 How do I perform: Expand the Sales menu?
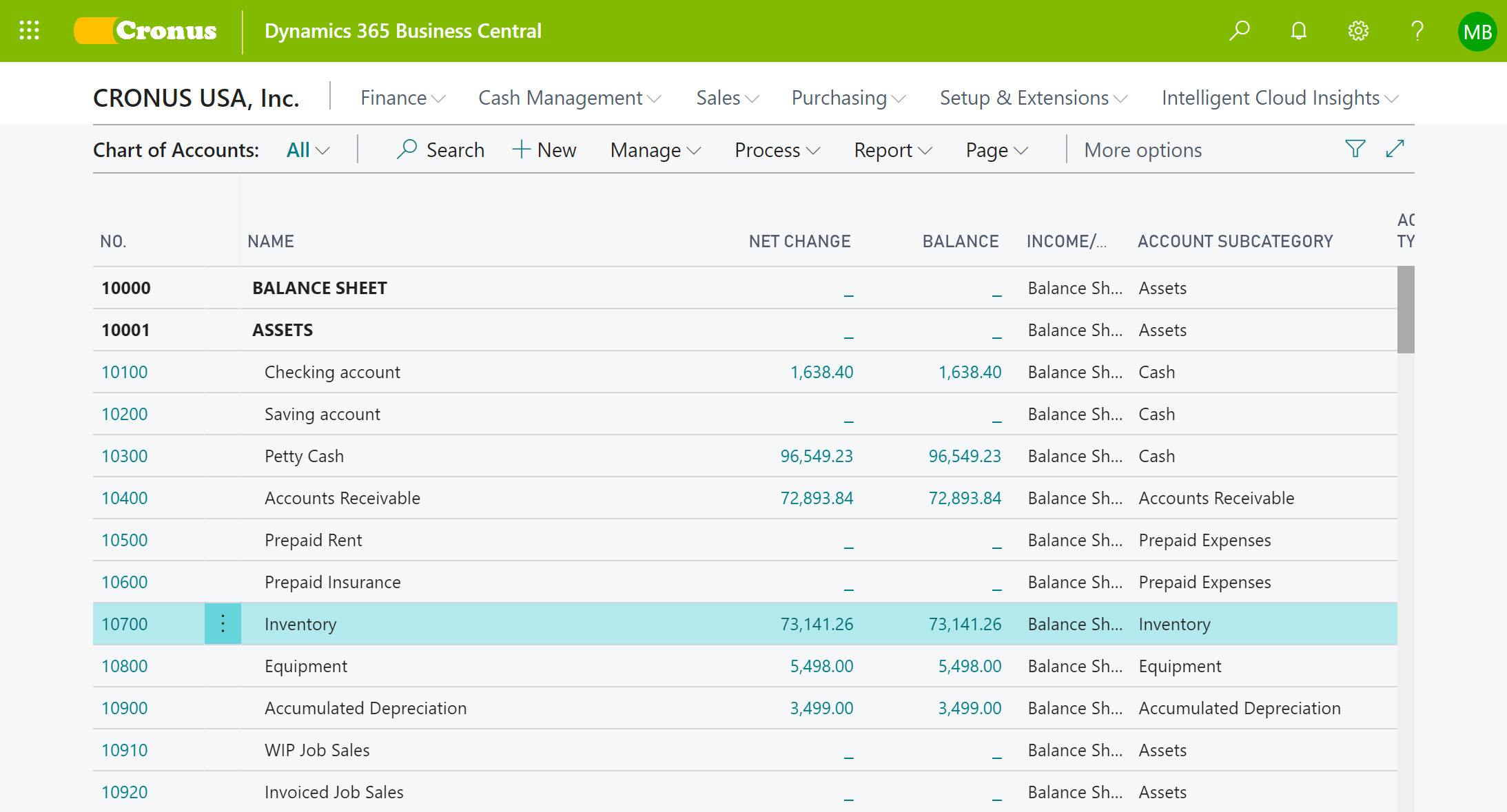click(x=728, y=98)
